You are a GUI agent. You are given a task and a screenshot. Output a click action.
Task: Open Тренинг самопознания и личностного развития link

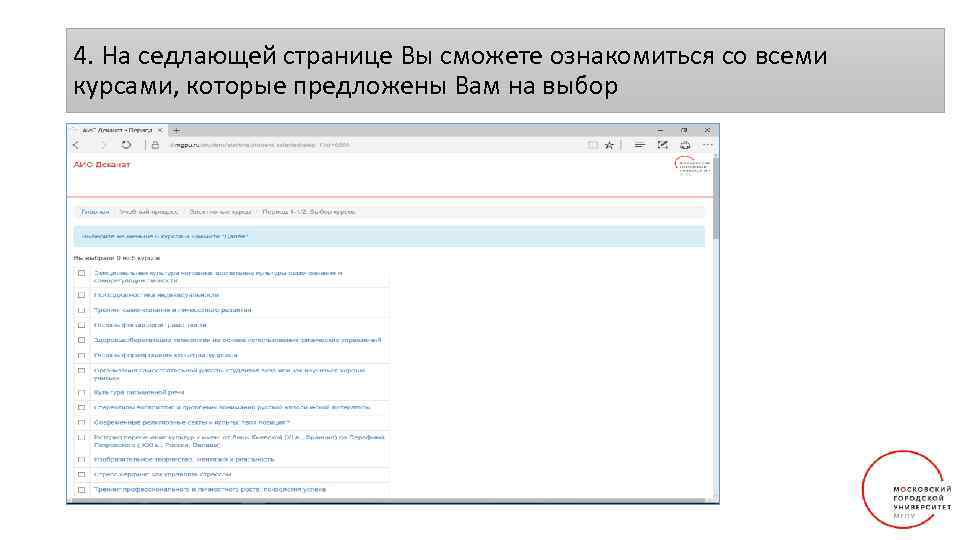coord(172,310)
